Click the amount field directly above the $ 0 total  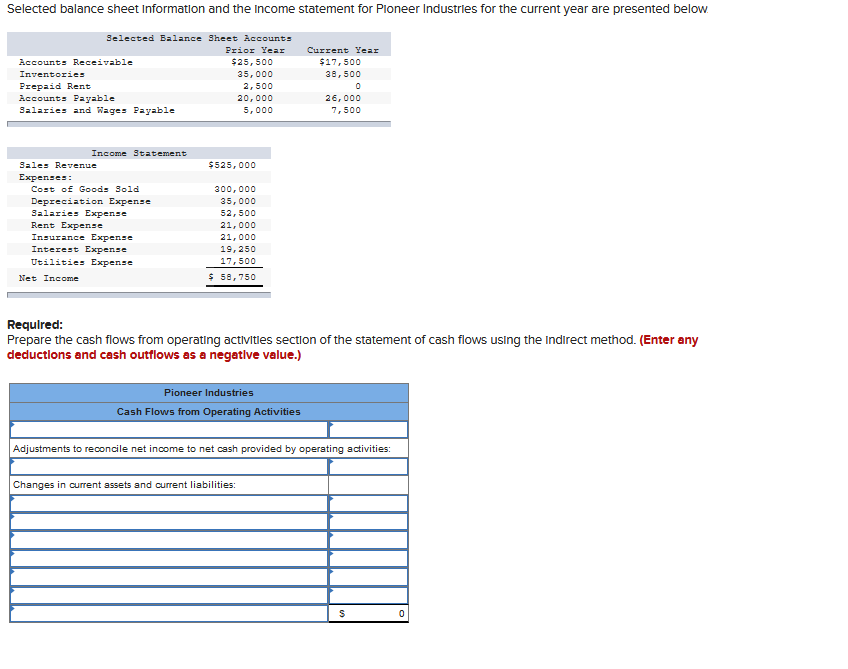click(x=368, y=595)
